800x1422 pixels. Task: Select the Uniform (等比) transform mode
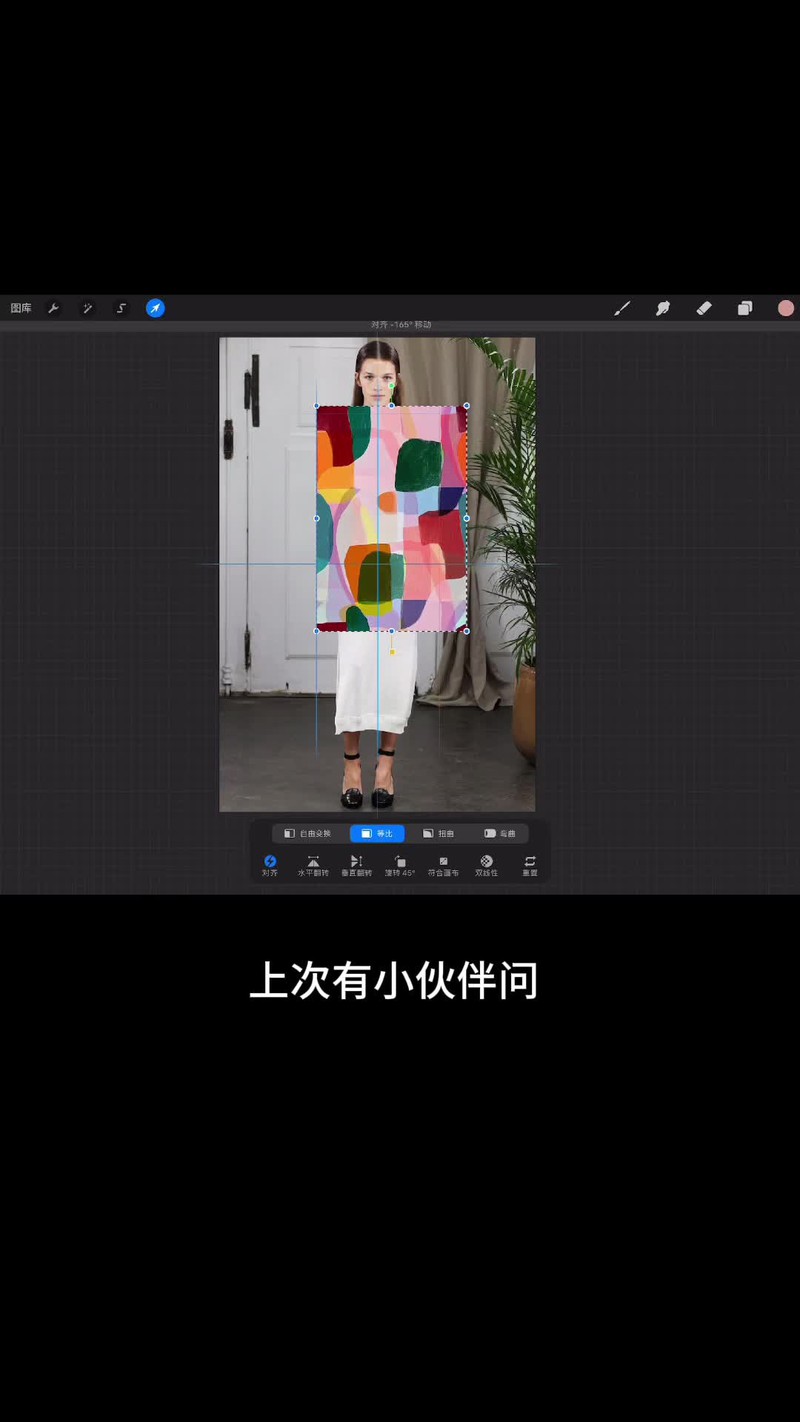377,833
